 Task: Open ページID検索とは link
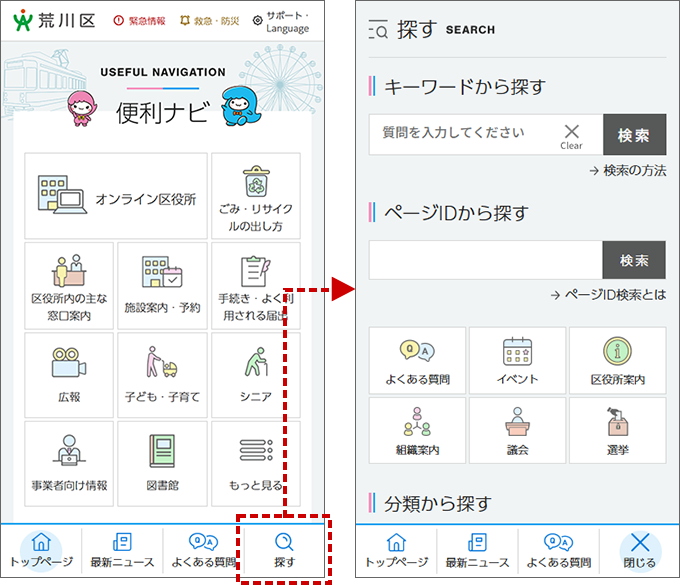pyautogui.click(x=608, y=295)
